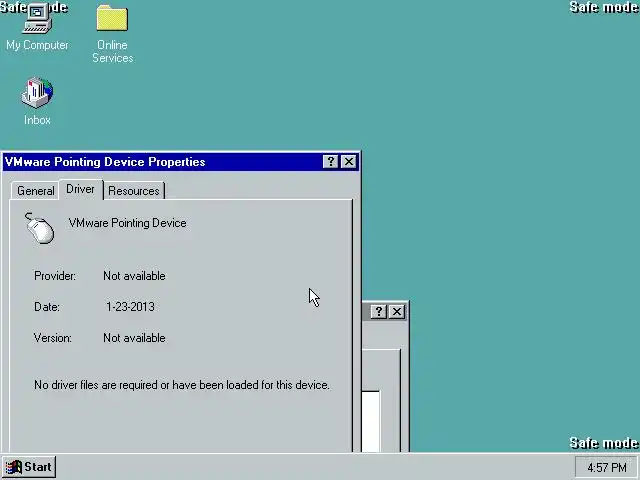Open the Start menu
640x480 pixels.
click(29, 467)
